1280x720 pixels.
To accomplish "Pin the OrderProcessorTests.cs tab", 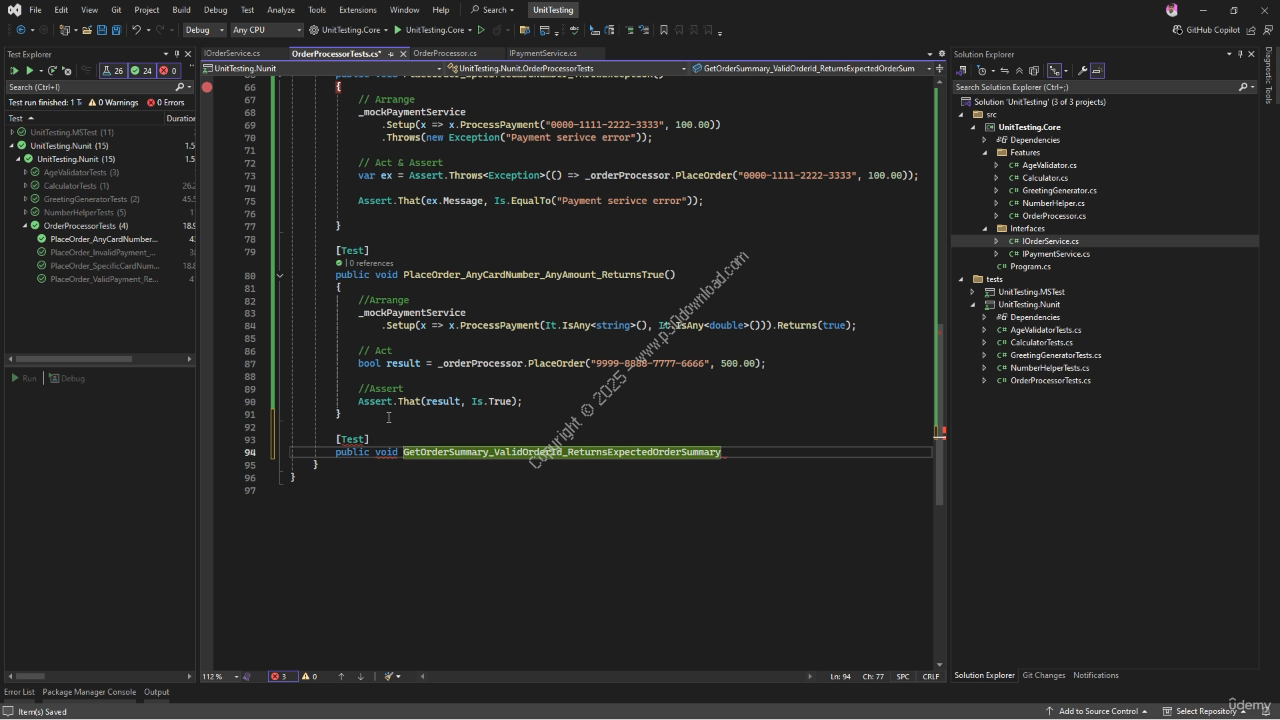I will tap(391, 53).
